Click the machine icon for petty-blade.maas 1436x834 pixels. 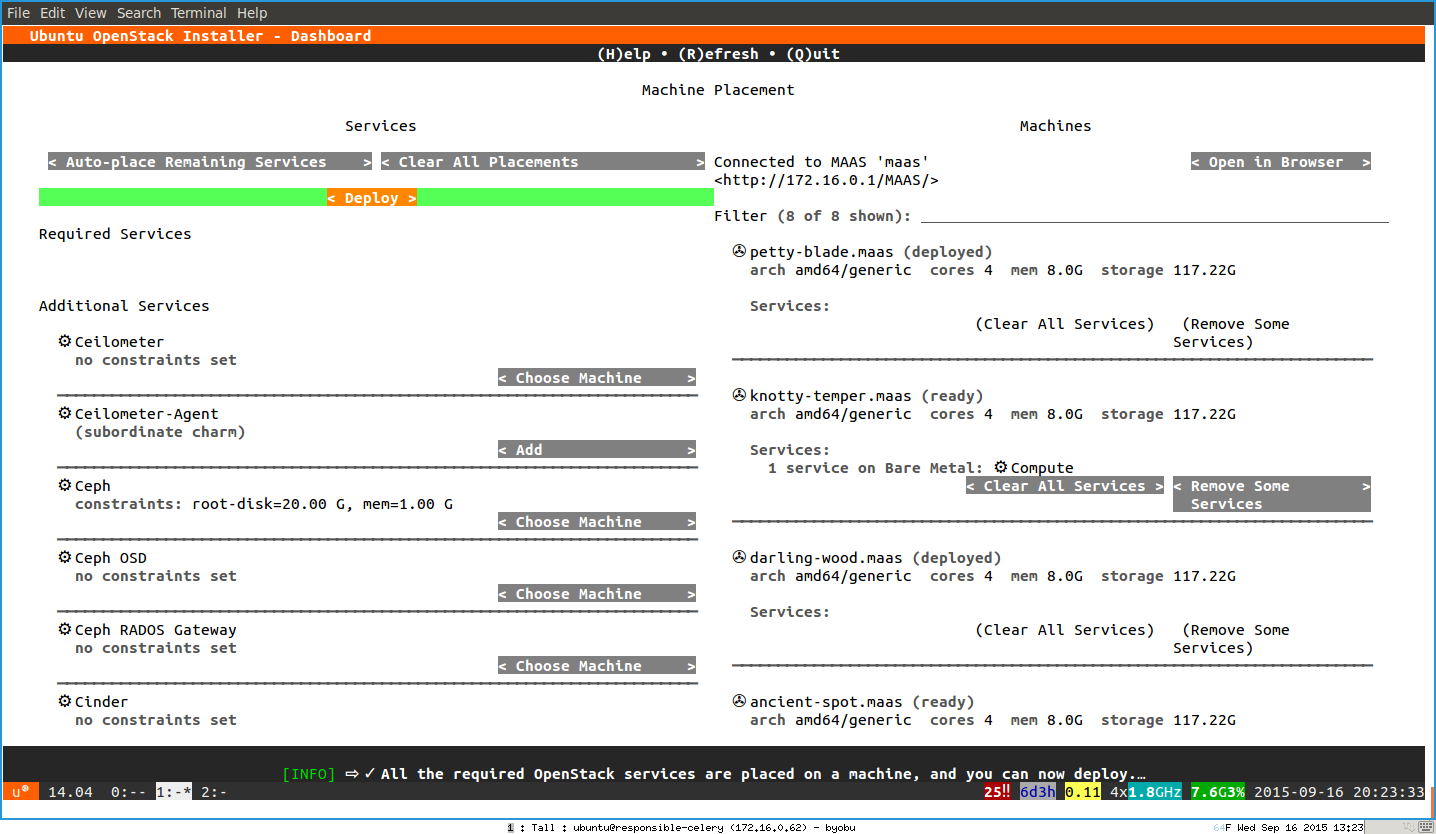pyautogui.click(x=740, y=252)
